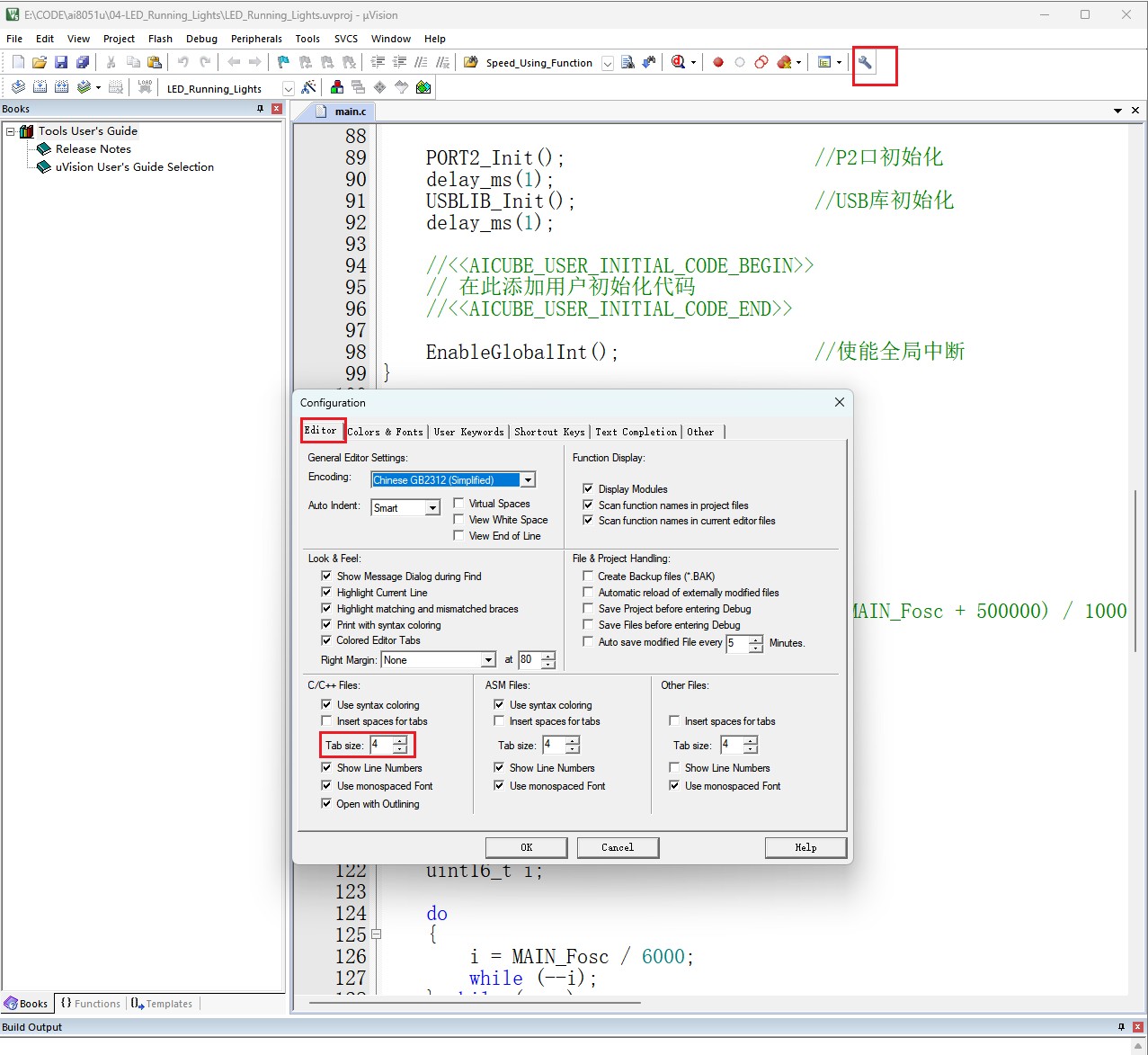Click OK in the Configuration dialog
This screenshot has height=1055, width=1148.
(x=526, y=847)
